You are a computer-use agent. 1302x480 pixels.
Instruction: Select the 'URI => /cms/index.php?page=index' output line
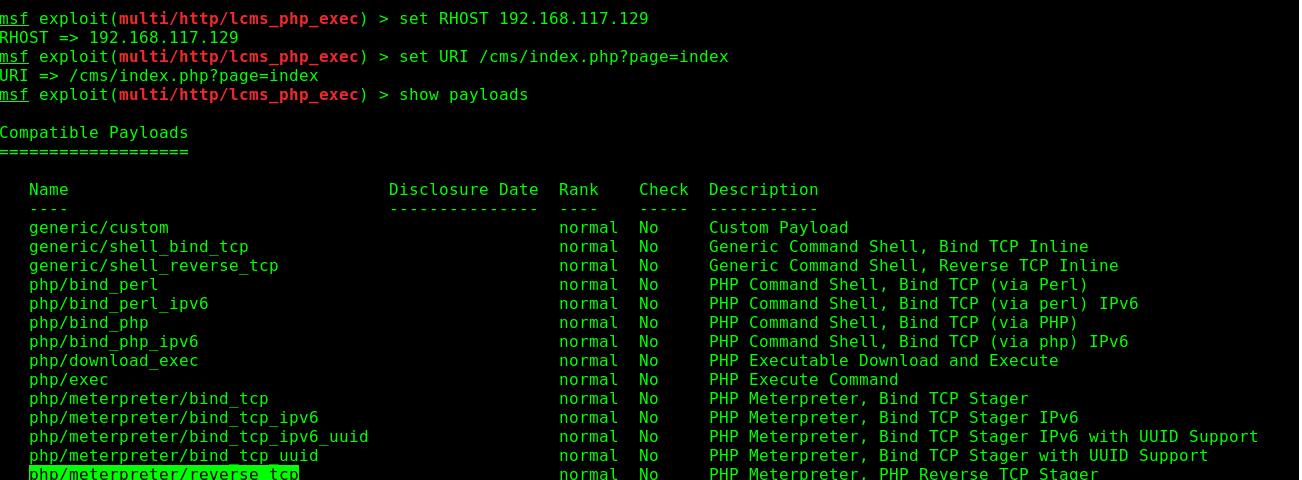click(159, 76)
